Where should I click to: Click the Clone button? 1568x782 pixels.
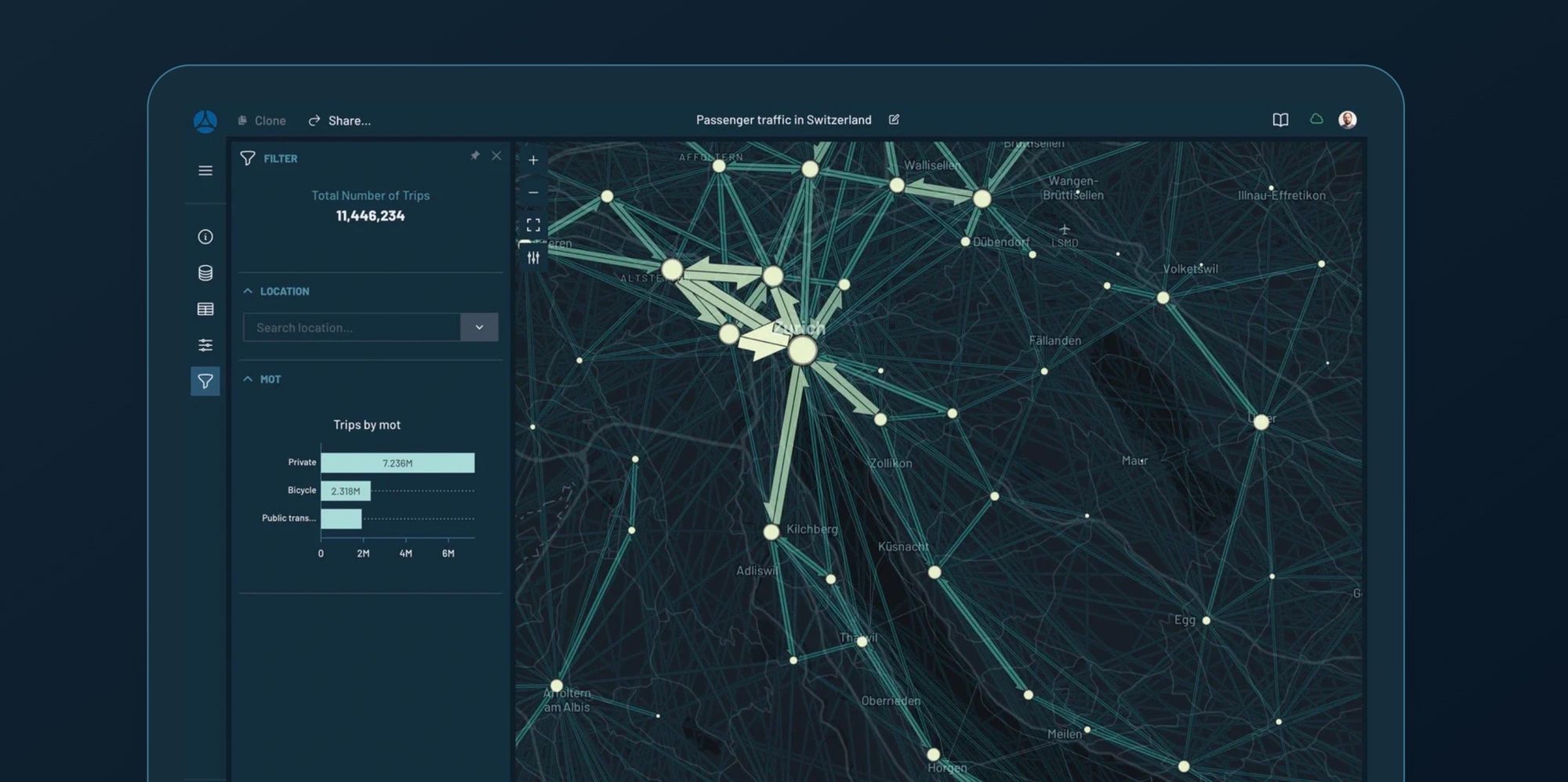pos(262,120)
